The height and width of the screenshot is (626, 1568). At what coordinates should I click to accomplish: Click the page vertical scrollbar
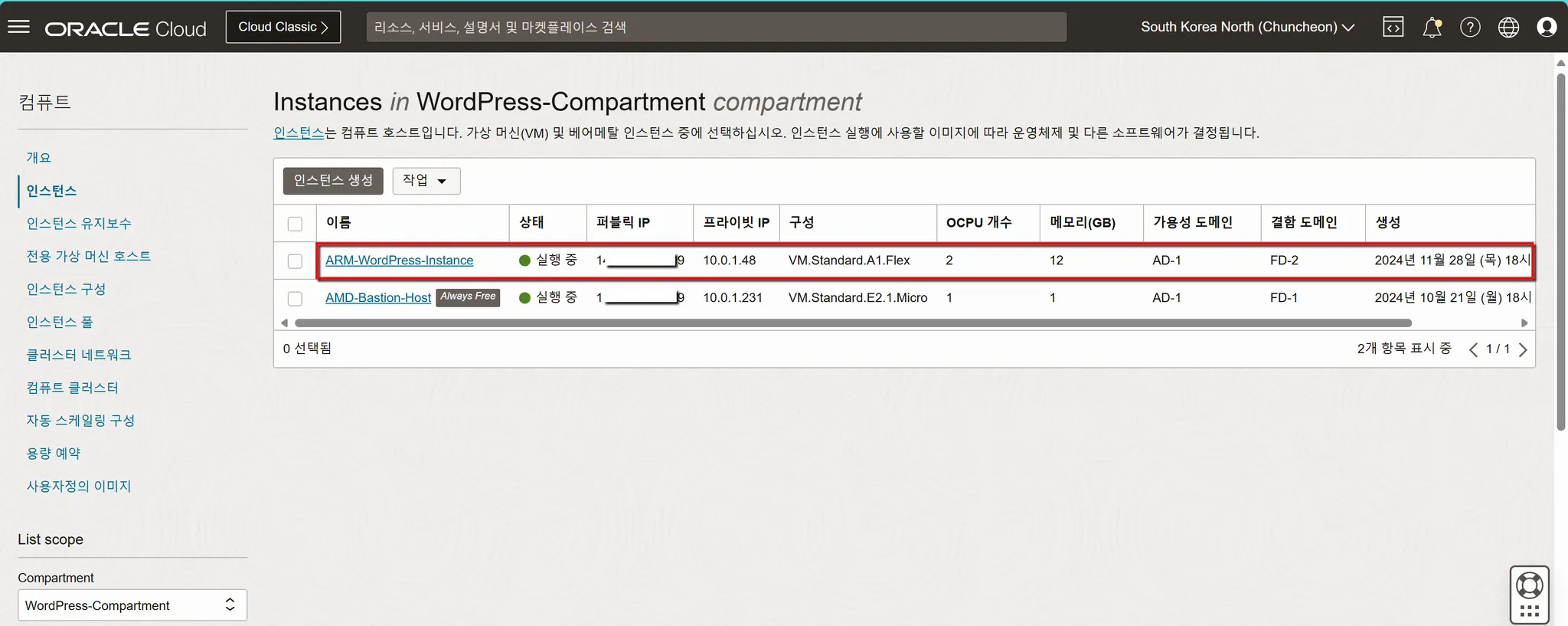click(x=1561, y=251)
